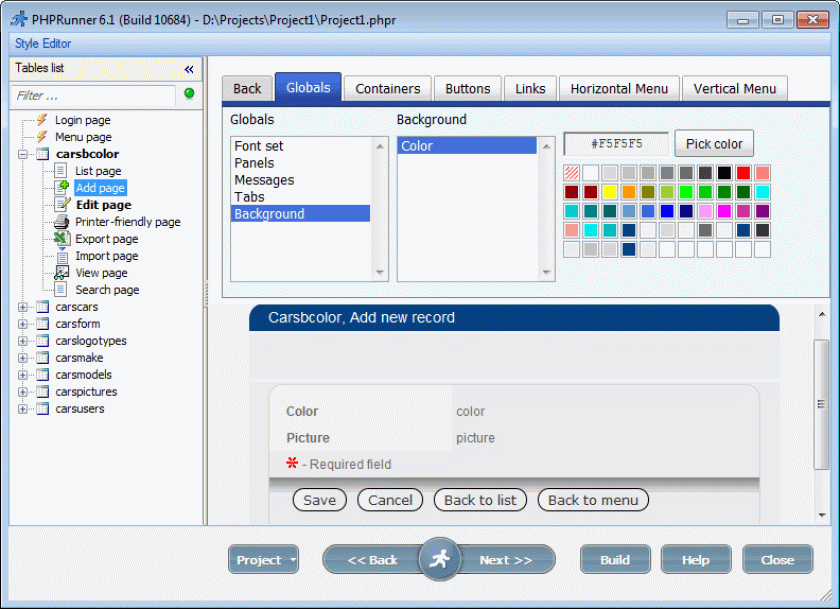Pick the magenta color swatch
Image resolution: width=840 pixels, height=609 pixels.
pyautogui.click(x=724, y=211)
